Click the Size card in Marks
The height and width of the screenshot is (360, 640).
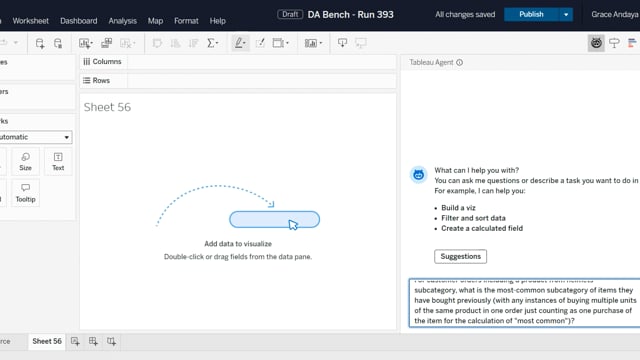click(x=25, y=162)
